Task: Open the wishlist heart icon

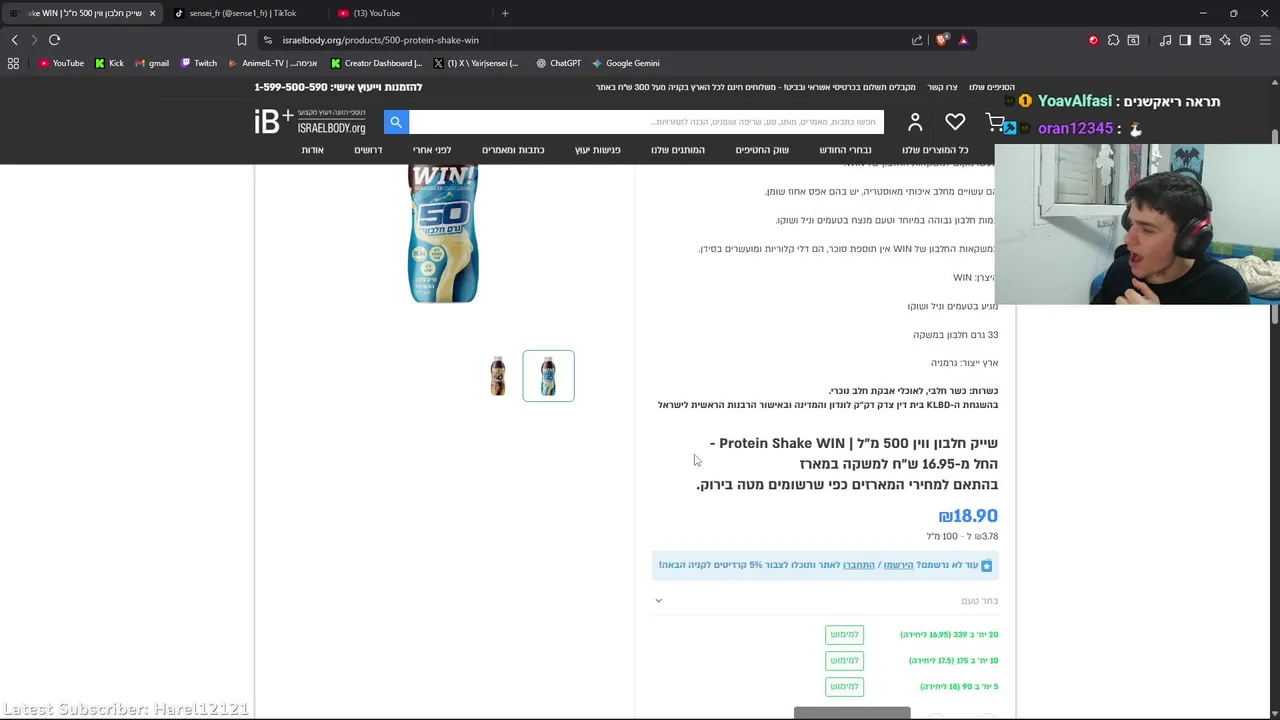Action: tap(955, 122)
